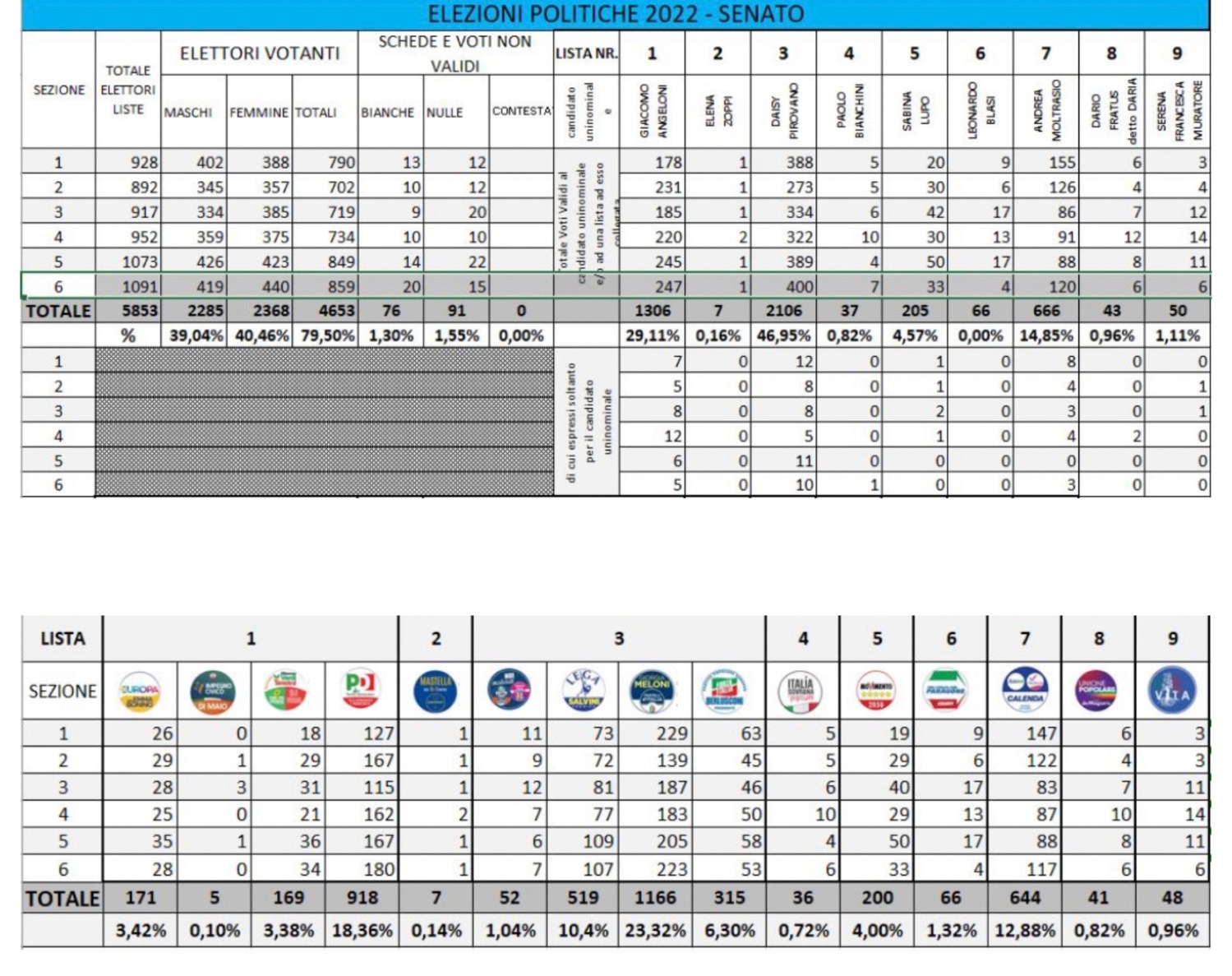Viewport: 1232px width, 976px height.
Task: Click the +Europa Emma Bonino party logo
Action: point(140,691)
